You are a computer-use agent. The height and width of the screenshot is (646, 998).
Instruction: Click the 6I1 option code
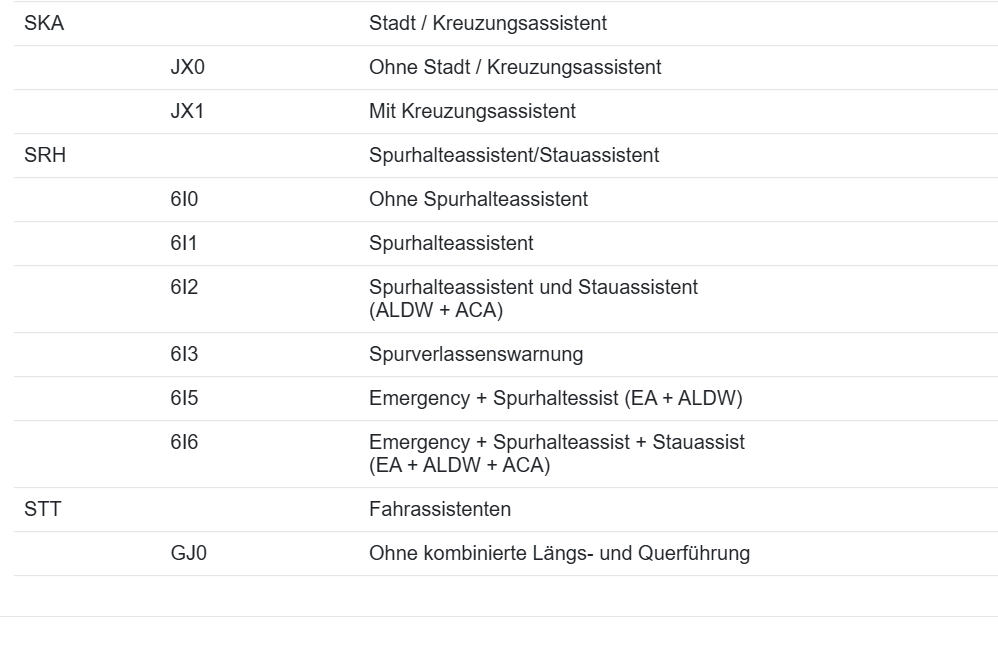184,244
